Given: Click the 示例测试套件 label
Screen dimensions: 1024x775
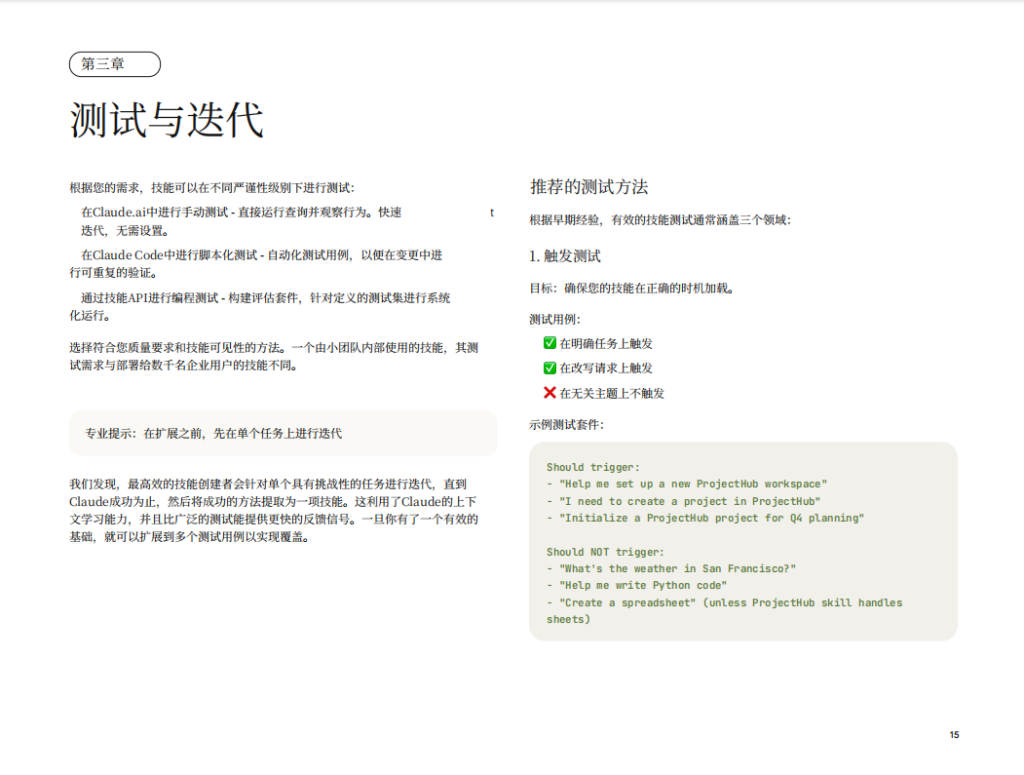Looking at the screenshot, I should pos(567,424).
